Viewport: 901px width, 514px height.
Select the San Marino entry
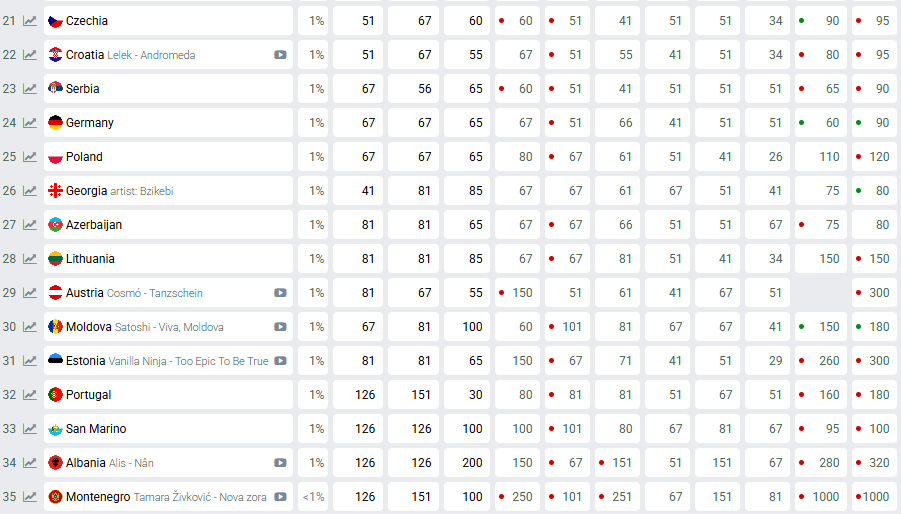point(96,429)
